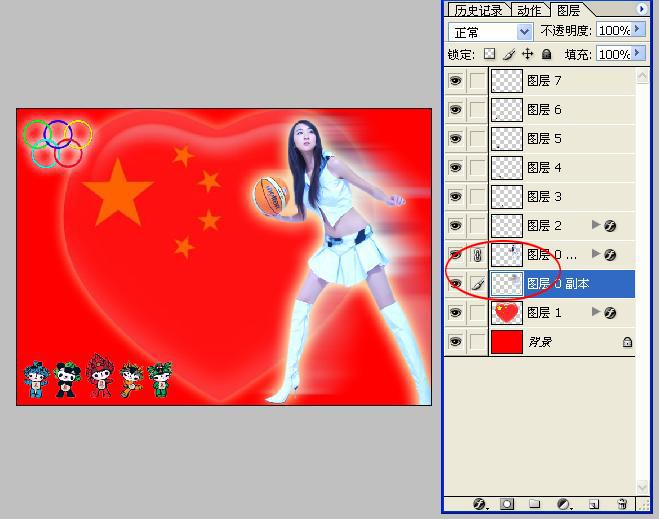Image resolution: width=659 pixels, height=519 pixels.
Task: Open the layers panel flyout menu arrow
Action: pyautogui.click(x=641, y=9)
